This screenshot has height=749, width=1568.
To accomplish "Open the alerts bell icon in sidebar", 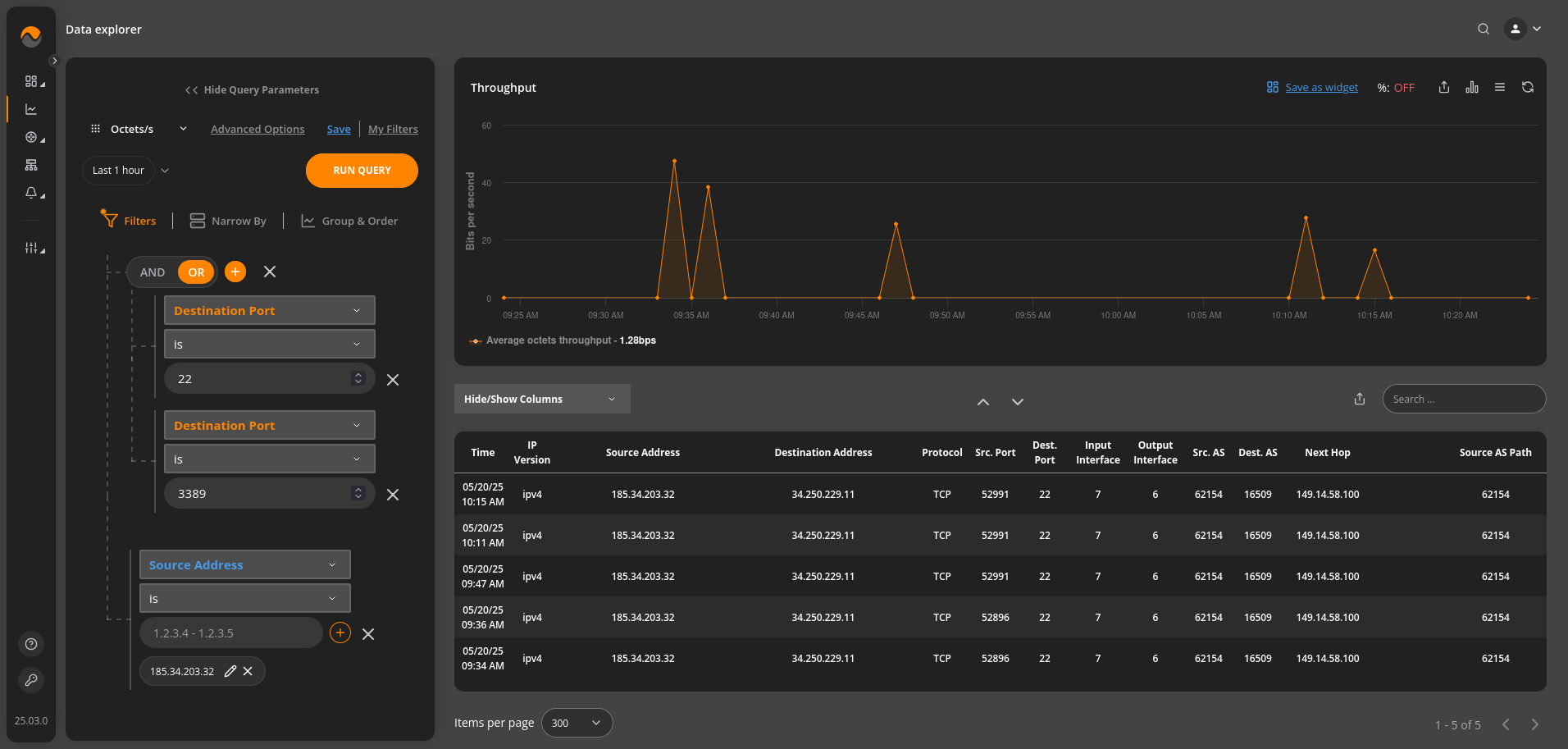I will coord(31,193).
